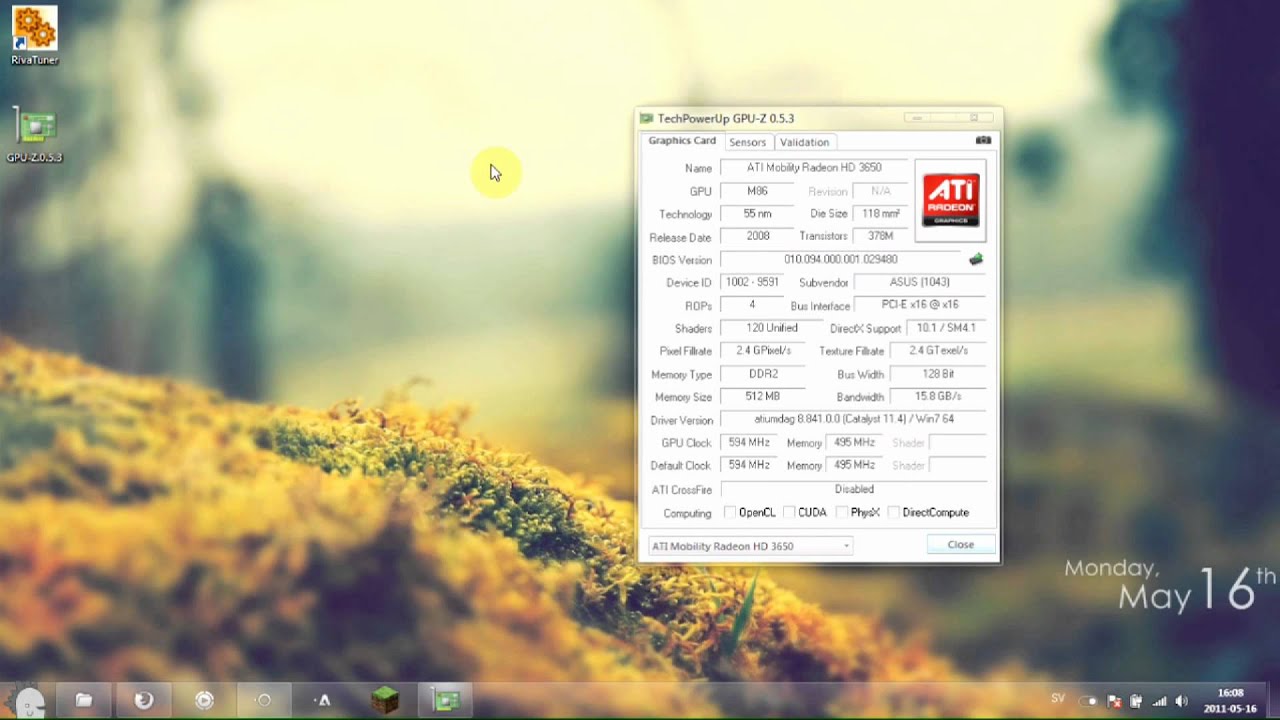
Task: Toggle the PhysX checkbox
Action: tap(842, 513)
